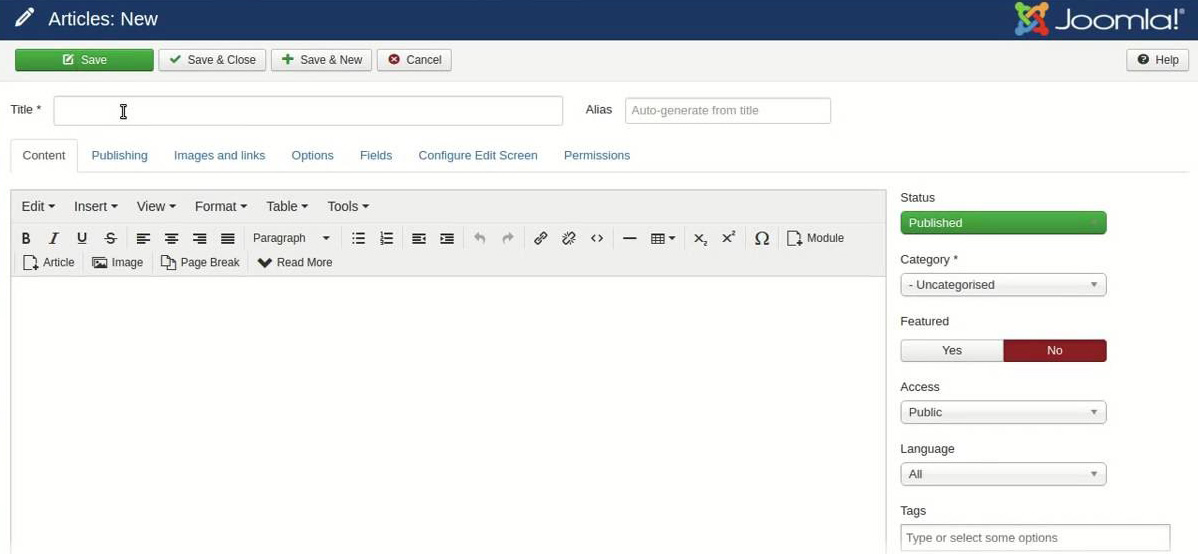Undo last editor action
Screen dimensions: 1198x554
(x=480, y=238)
